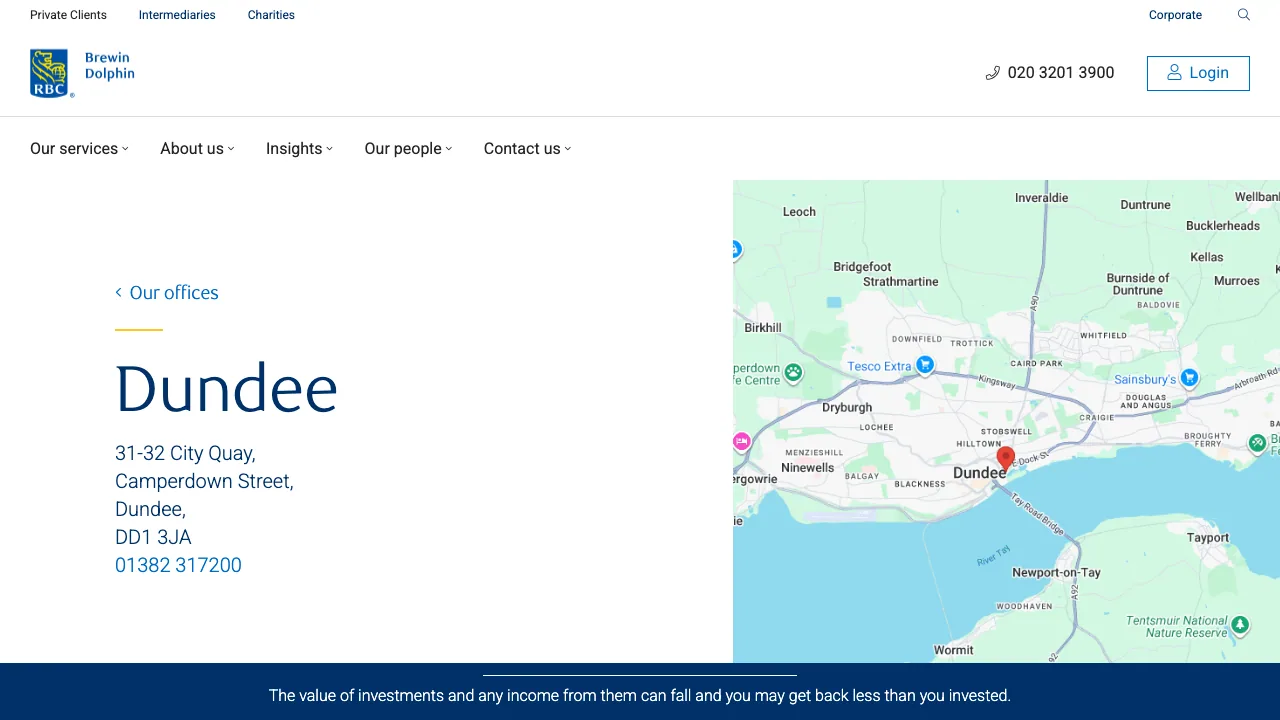The image size is (1280, 720).
Task: Click the RBC Brewin Dolphin logo
Action: pyautogui.click(x=82, y=71)
